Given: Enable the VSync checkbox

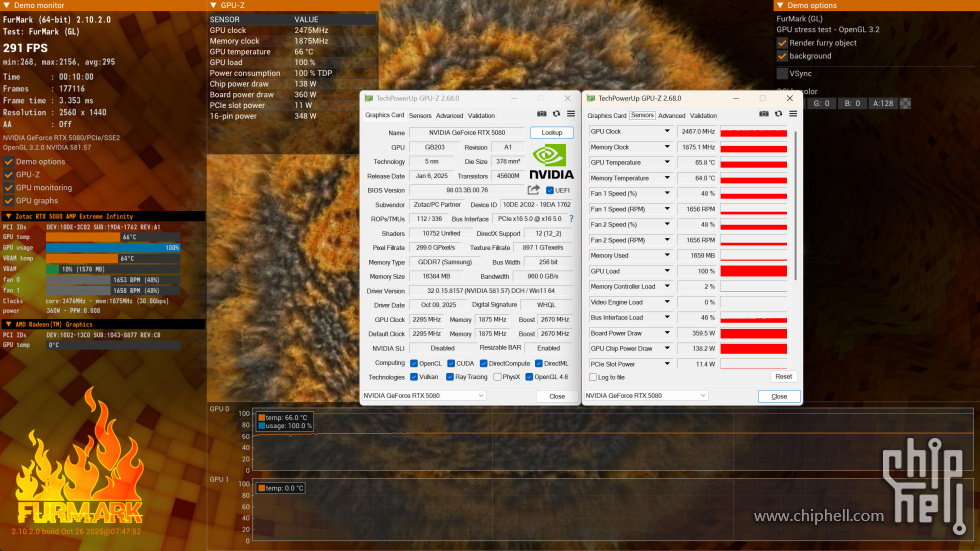Looking at the screenshot, I should (x=782, y=73).
